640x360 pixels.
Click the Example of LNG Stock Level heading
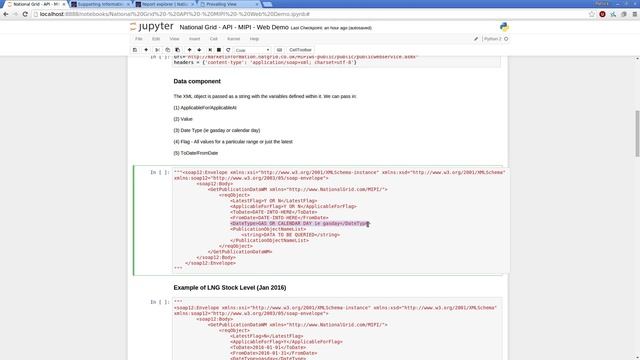pos(230,288)
